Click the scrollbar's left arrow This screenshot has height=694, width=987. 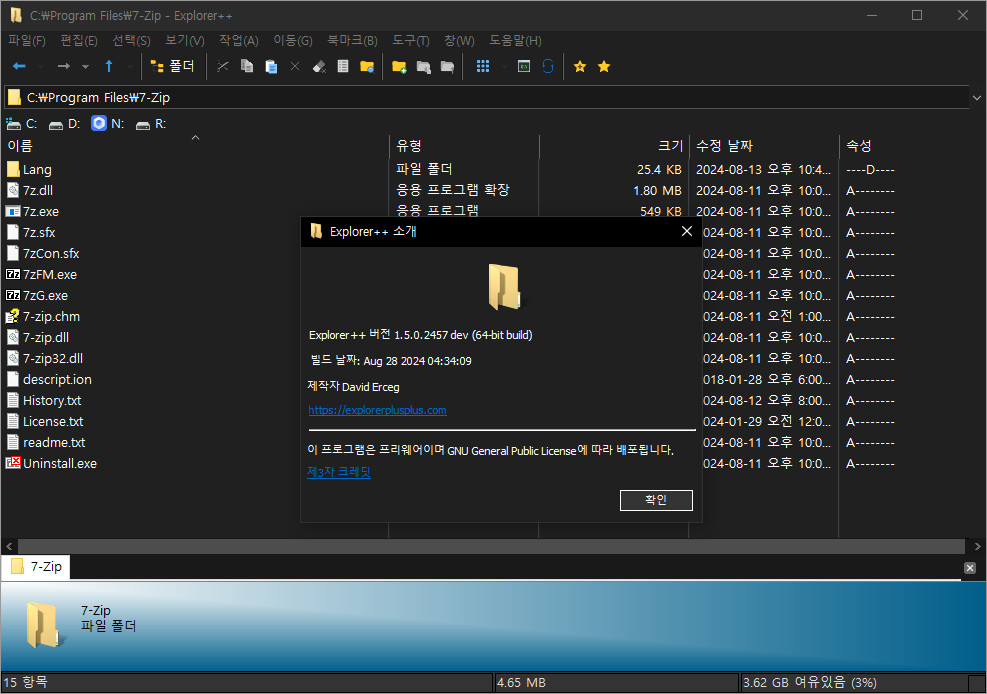[x=9, y=546]
